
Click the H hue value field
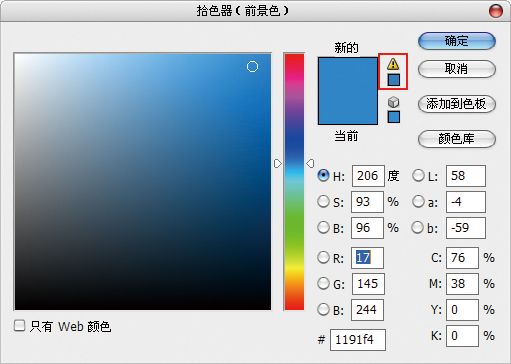click(368, 176)
